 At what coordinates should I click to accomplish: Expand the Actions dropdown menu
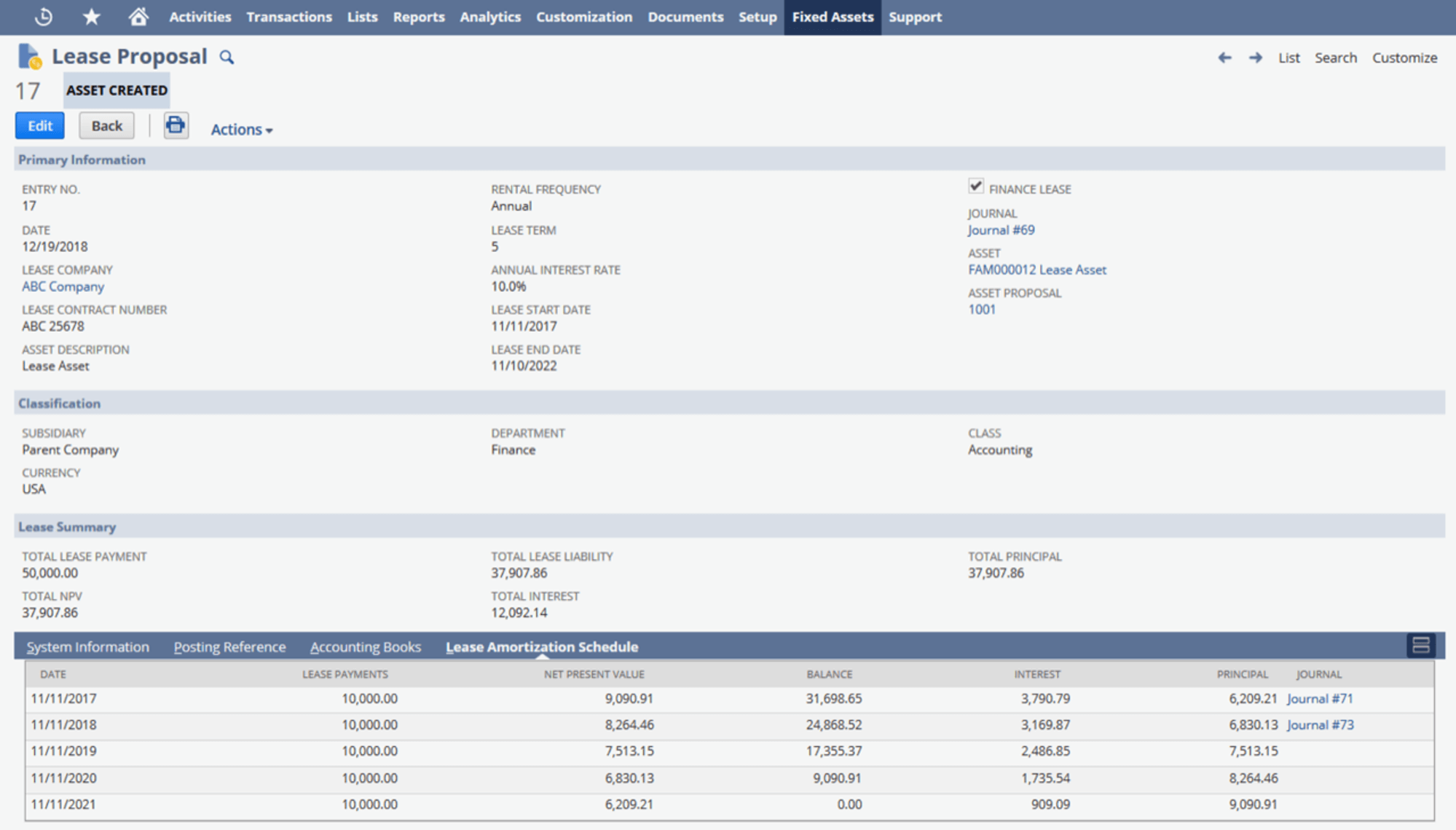point(241,130)
